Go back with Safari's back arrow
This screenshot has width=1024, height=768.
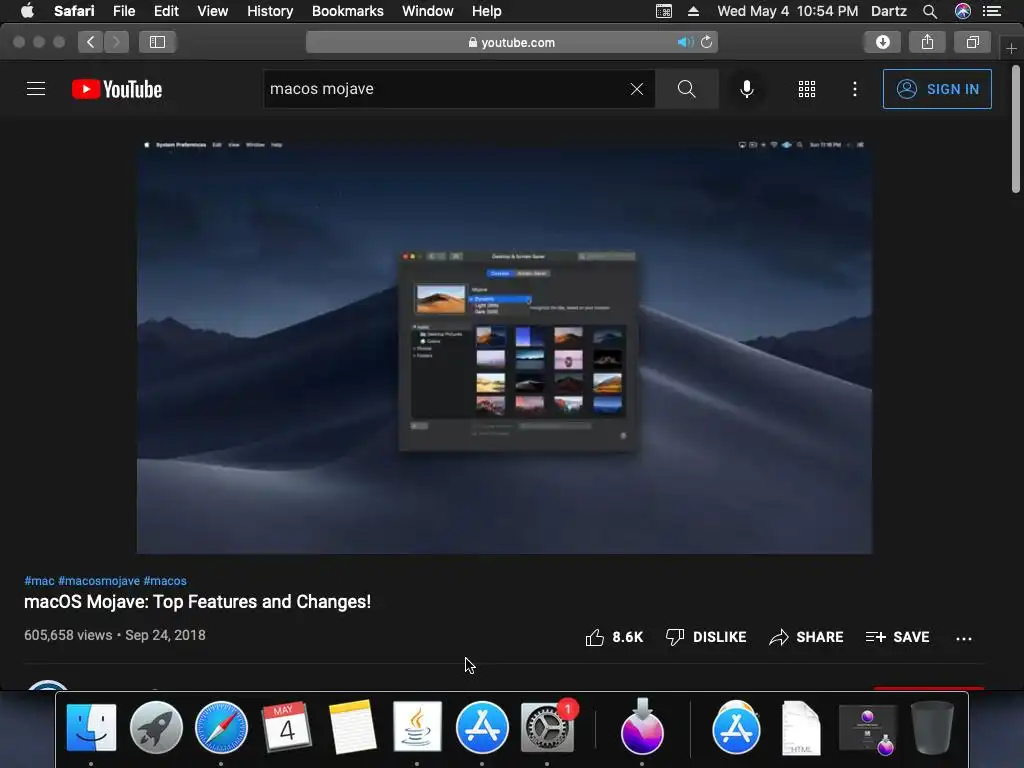click(x=90, y=42)
